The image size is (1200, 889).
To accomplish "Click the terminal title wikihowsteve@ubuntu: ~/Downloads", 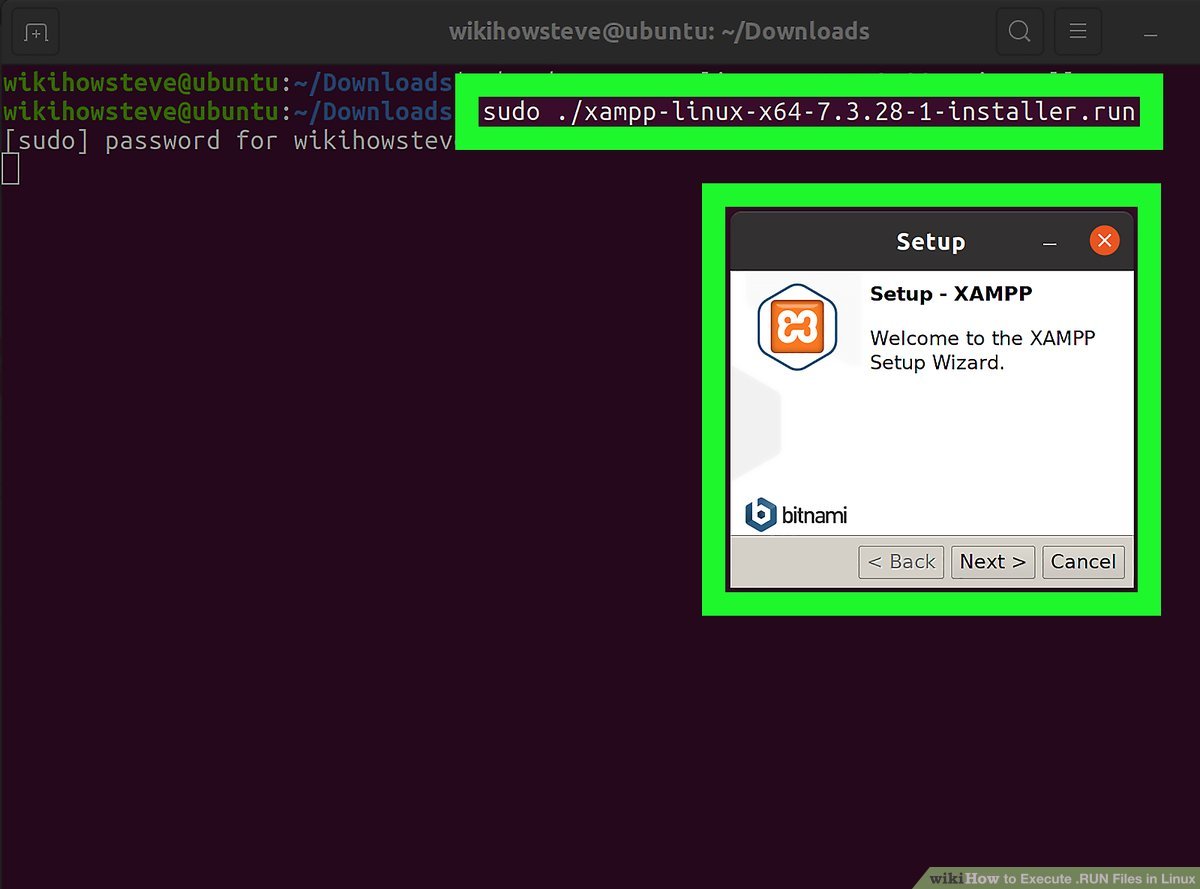I will [659, 32].
